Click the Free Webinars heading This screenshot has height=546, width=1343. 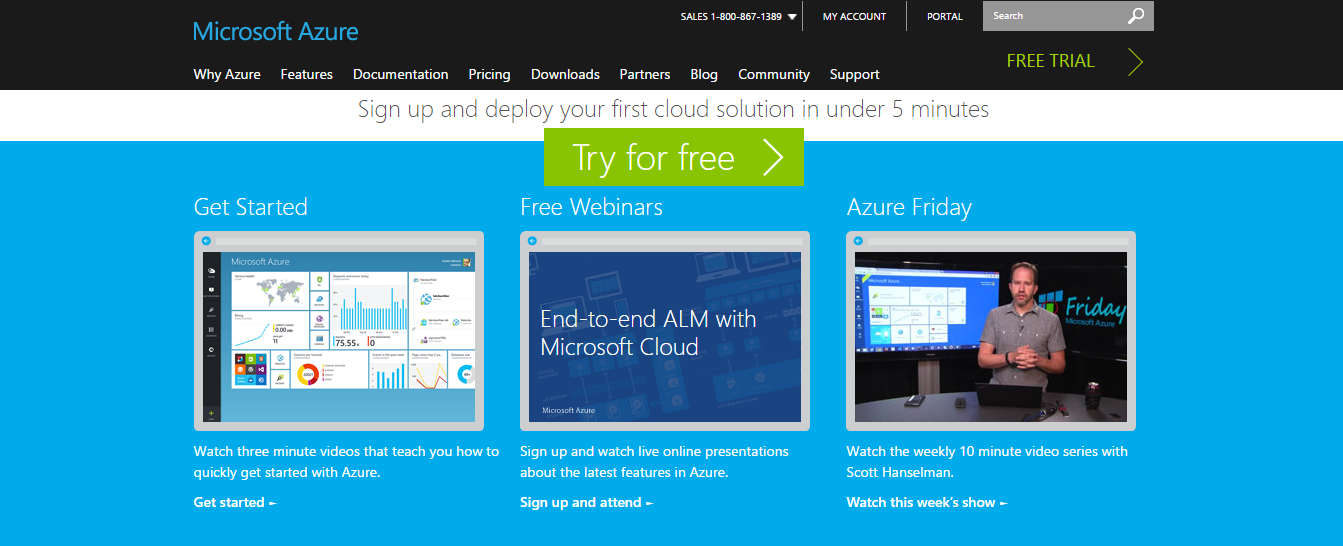pyautogui.click(x=591, y=207)
